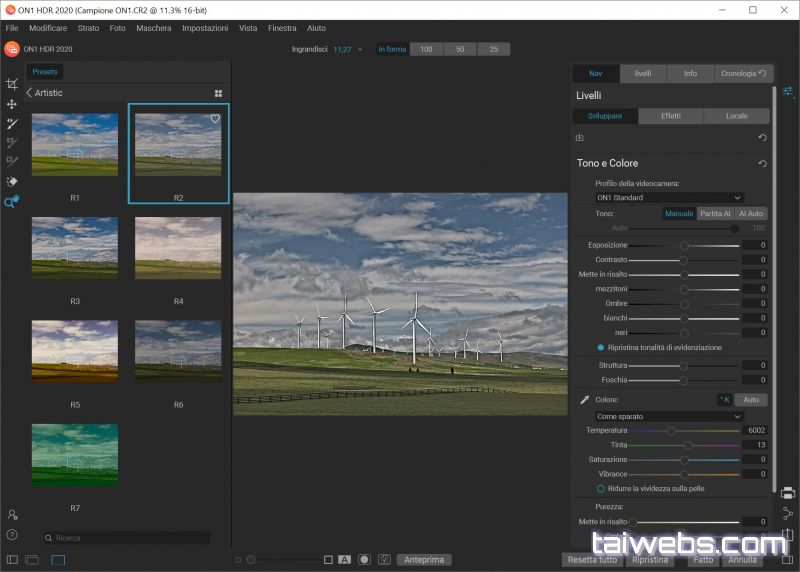Select the Crop tool
The height and width of the screenshot is (572, 800).
(x=12, y=85)
